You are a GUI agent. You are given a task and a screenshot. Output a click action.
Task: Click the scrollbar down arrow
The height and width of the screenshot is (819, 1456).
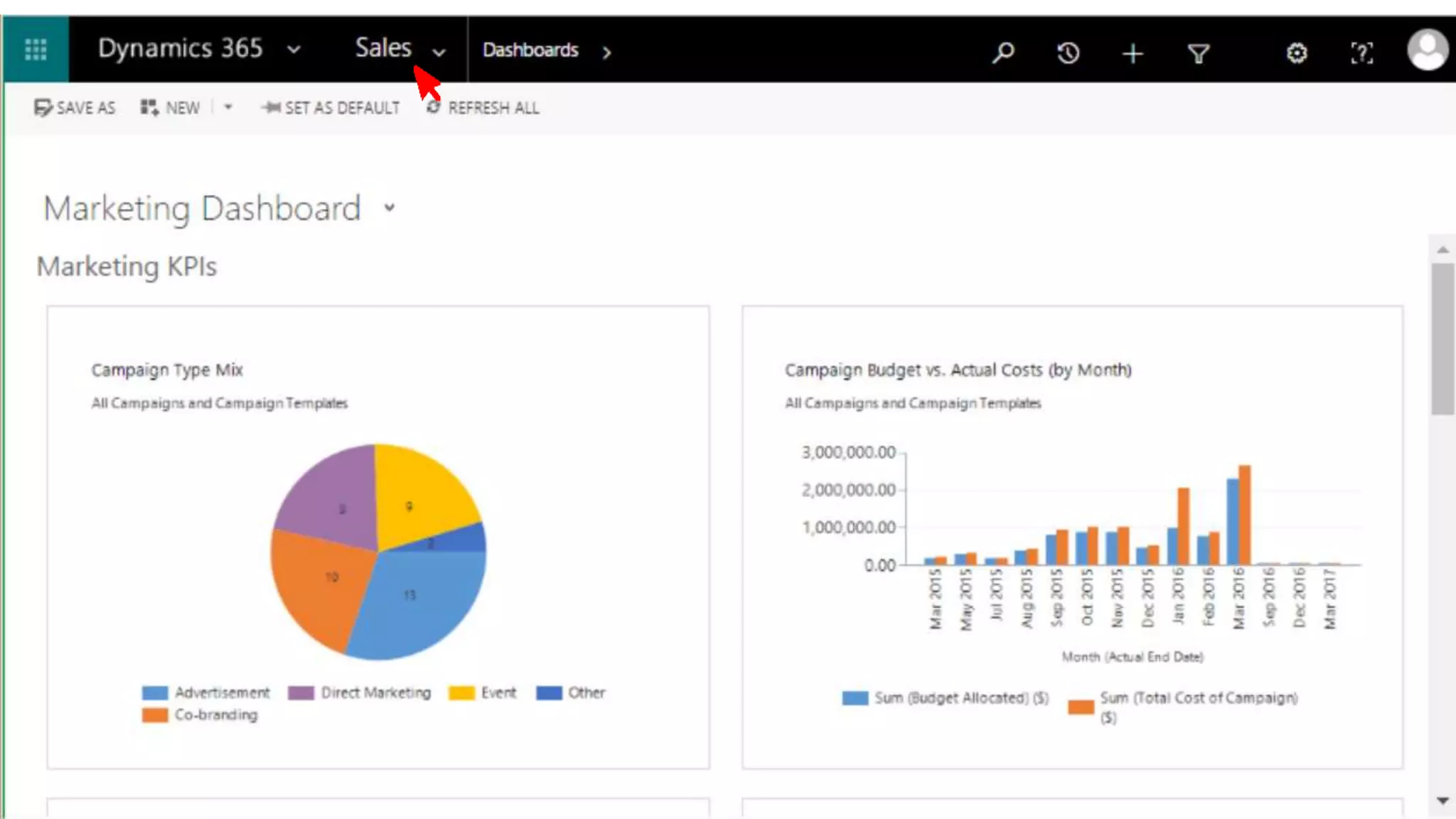click(x=1442, y=801)
